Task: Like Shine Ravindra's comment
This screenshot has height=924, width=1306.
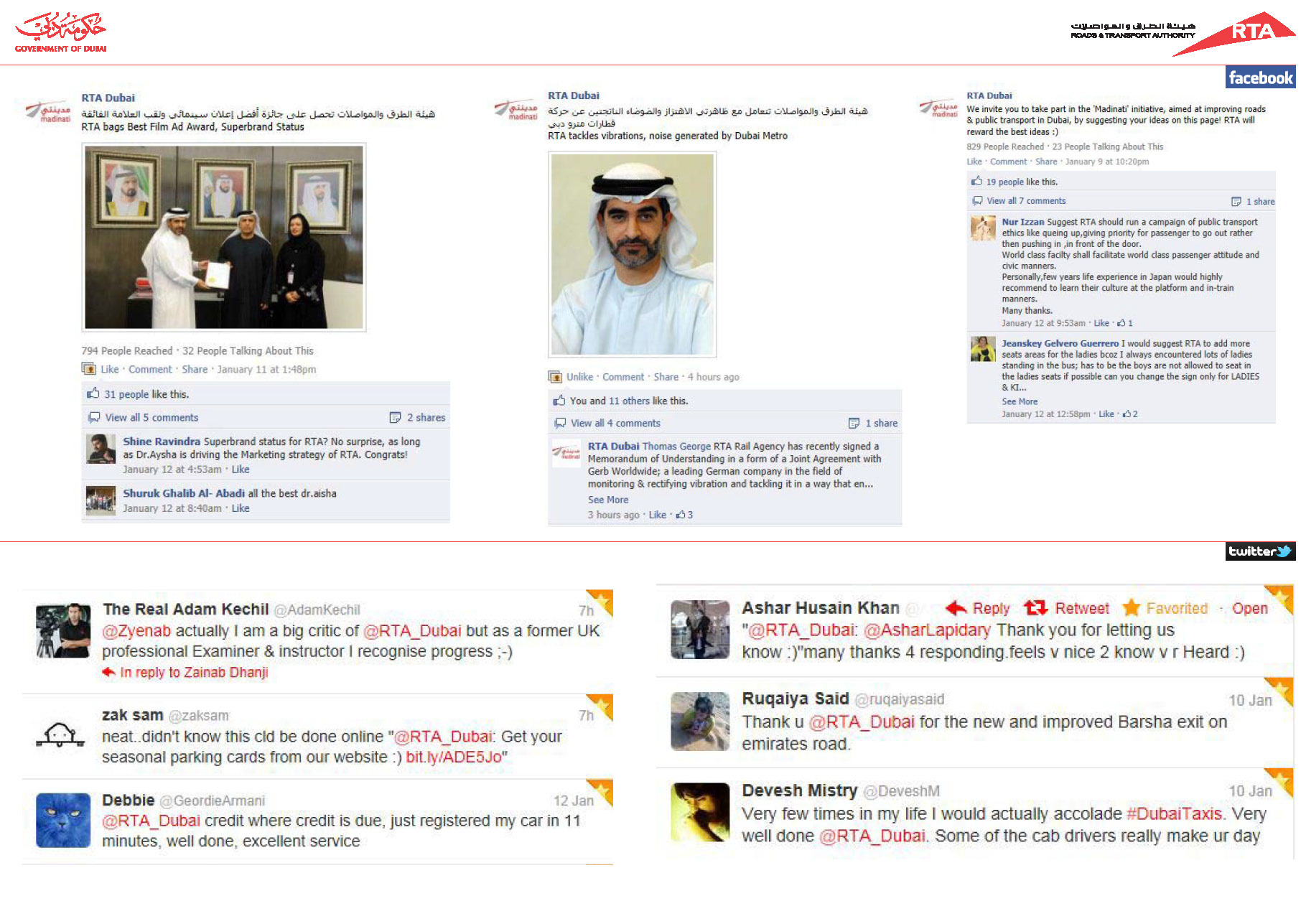Action: tap(241, 470)
